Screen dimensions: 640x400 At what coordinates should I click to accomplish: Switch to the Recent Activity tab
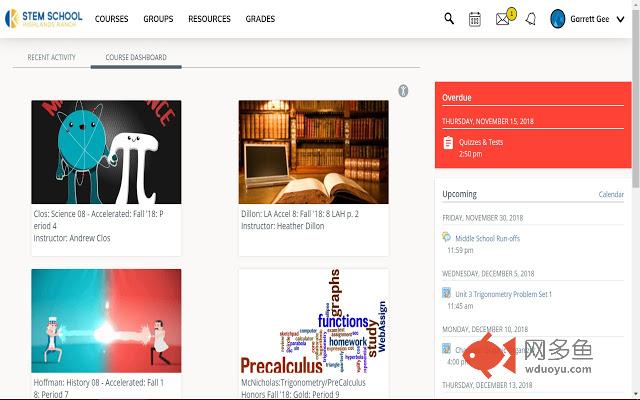pos(51,57)
